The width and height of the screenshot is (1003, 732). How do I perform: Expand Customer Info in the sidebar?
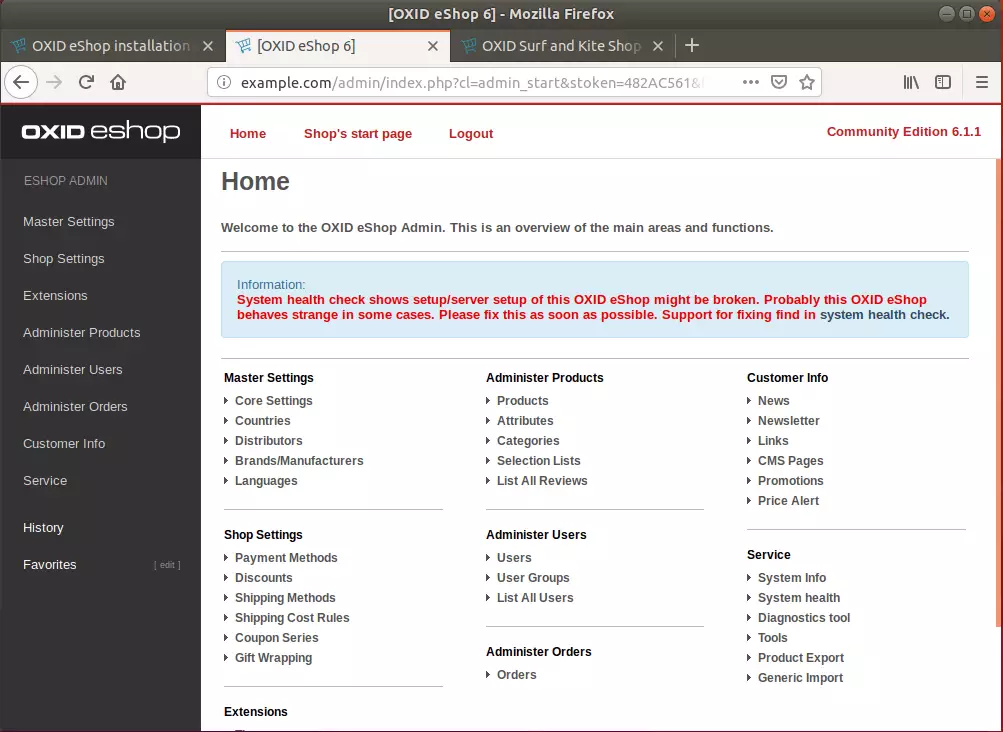[64, 444]
